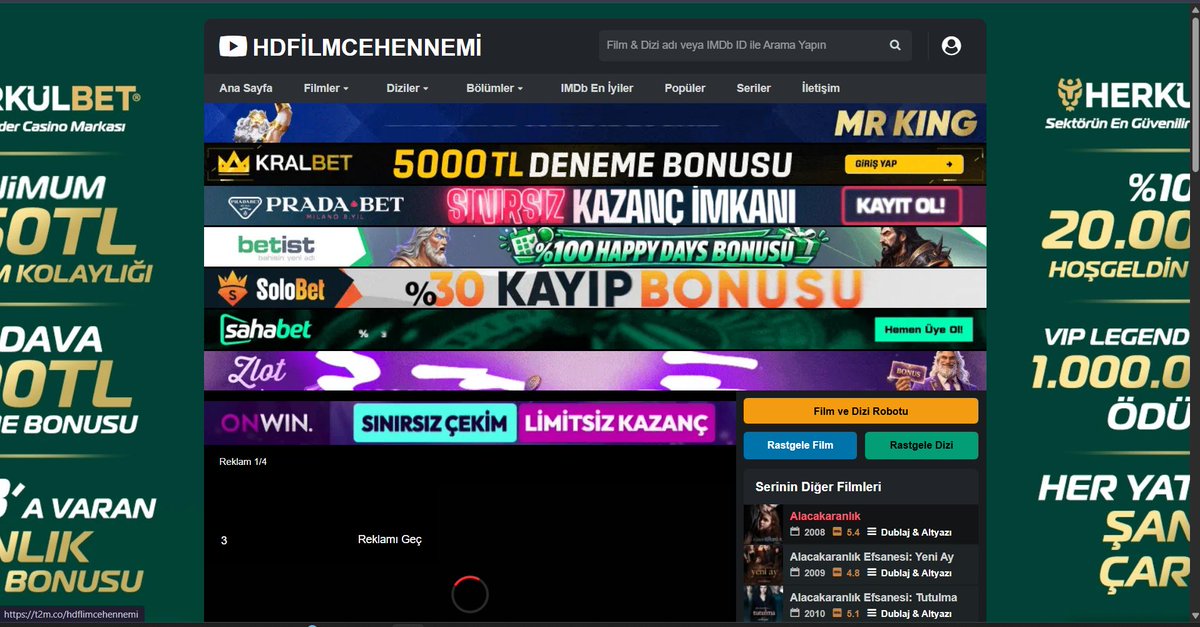Image resolution: width=1200 pixels, height=627 pixels.
Task: Open IMDb En İyiler menu item
Action: (597, 88)
